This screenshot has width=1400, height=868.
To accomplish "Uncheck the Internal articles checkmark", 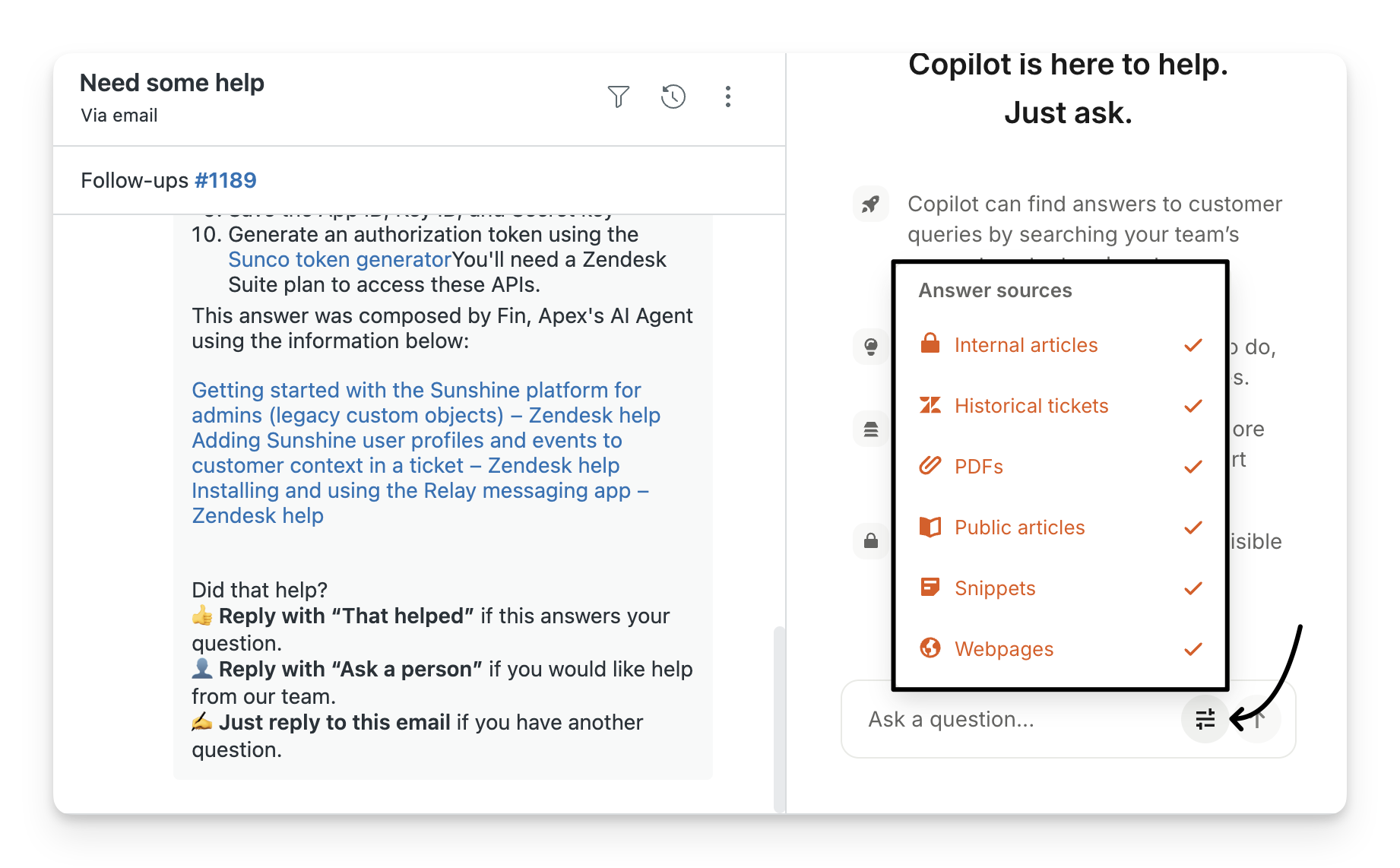I will pos(1193,345).
